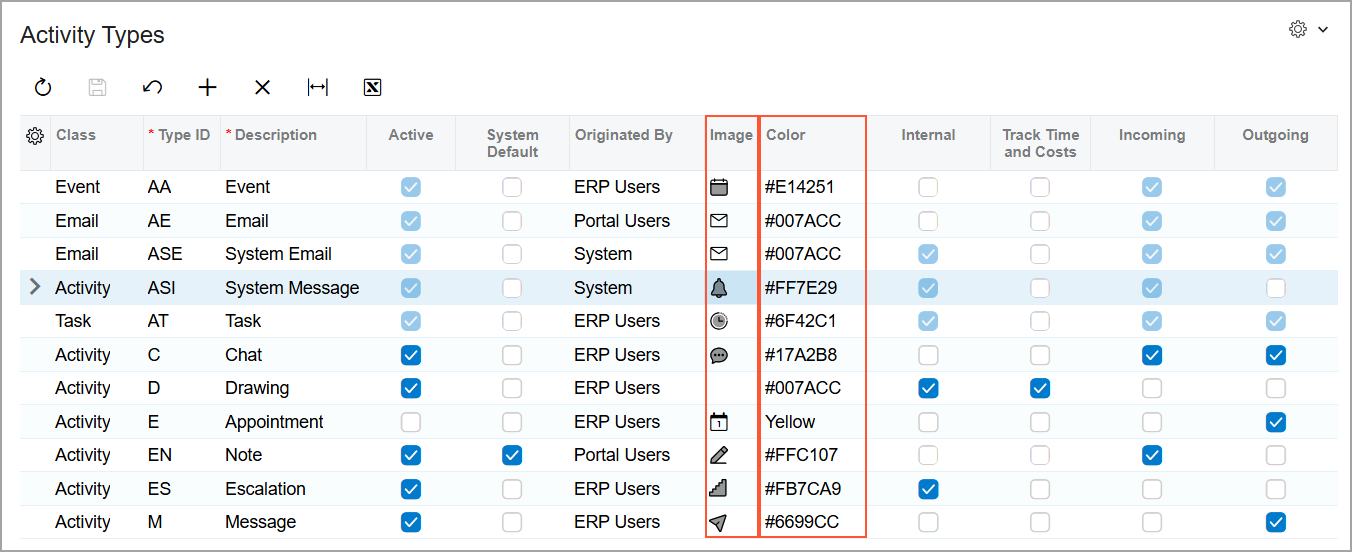1352x552 pixels.
Task: Toggle Internal checkbox for Escalation
Action: click(x=929, y=489)
